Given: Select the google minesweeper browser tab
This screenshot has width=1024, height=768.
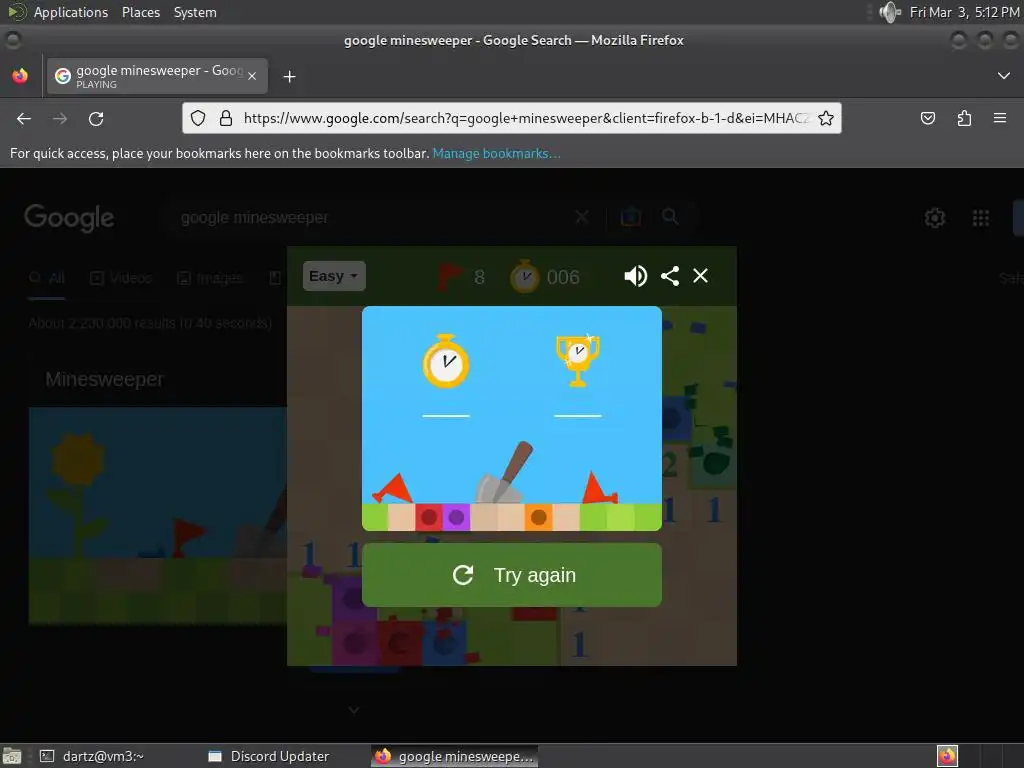Looking at the screenshot, I should click(157, 76).
